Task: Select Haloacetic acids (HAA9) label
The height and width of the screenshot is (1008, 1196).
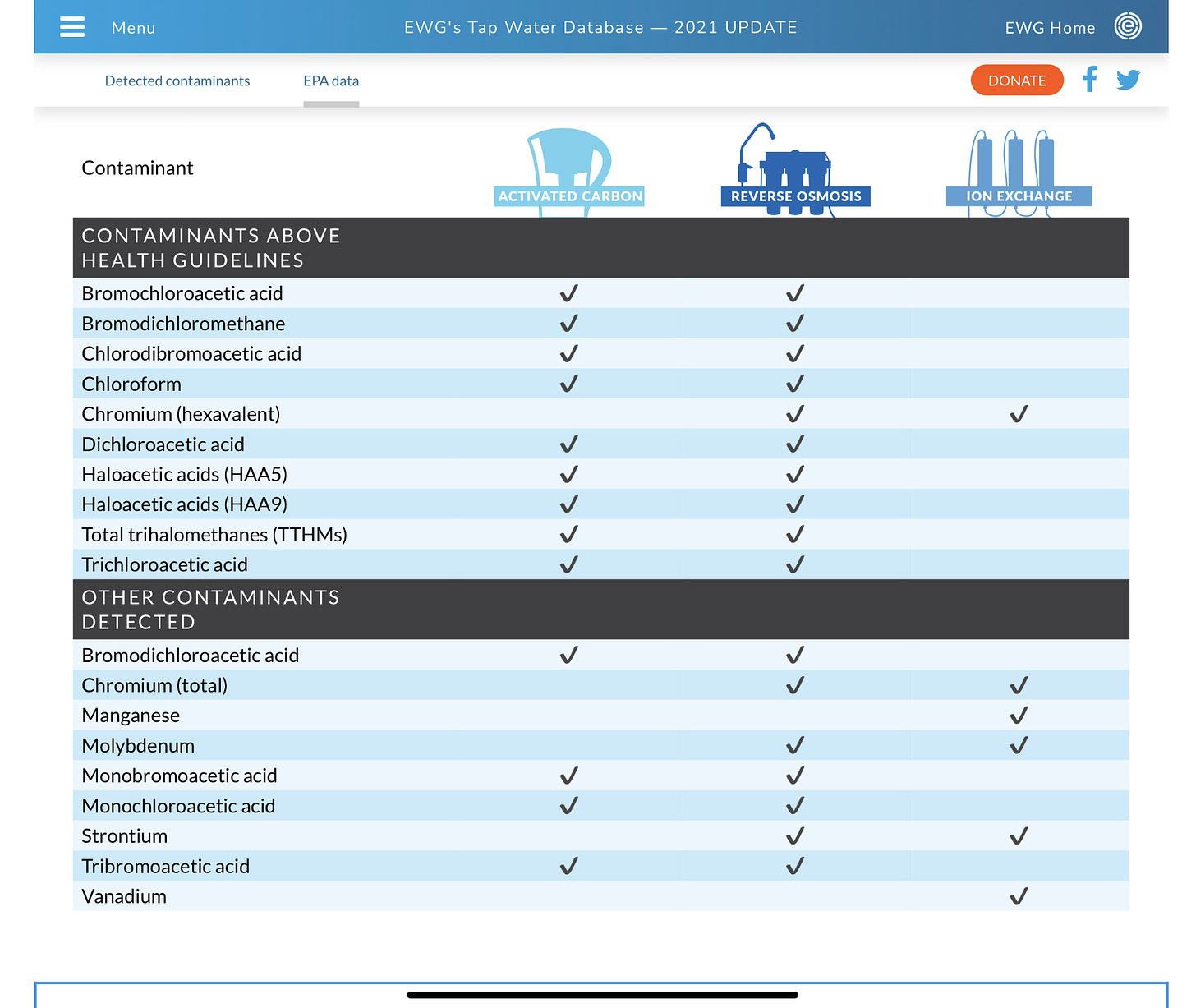Action: coord(184,504)
